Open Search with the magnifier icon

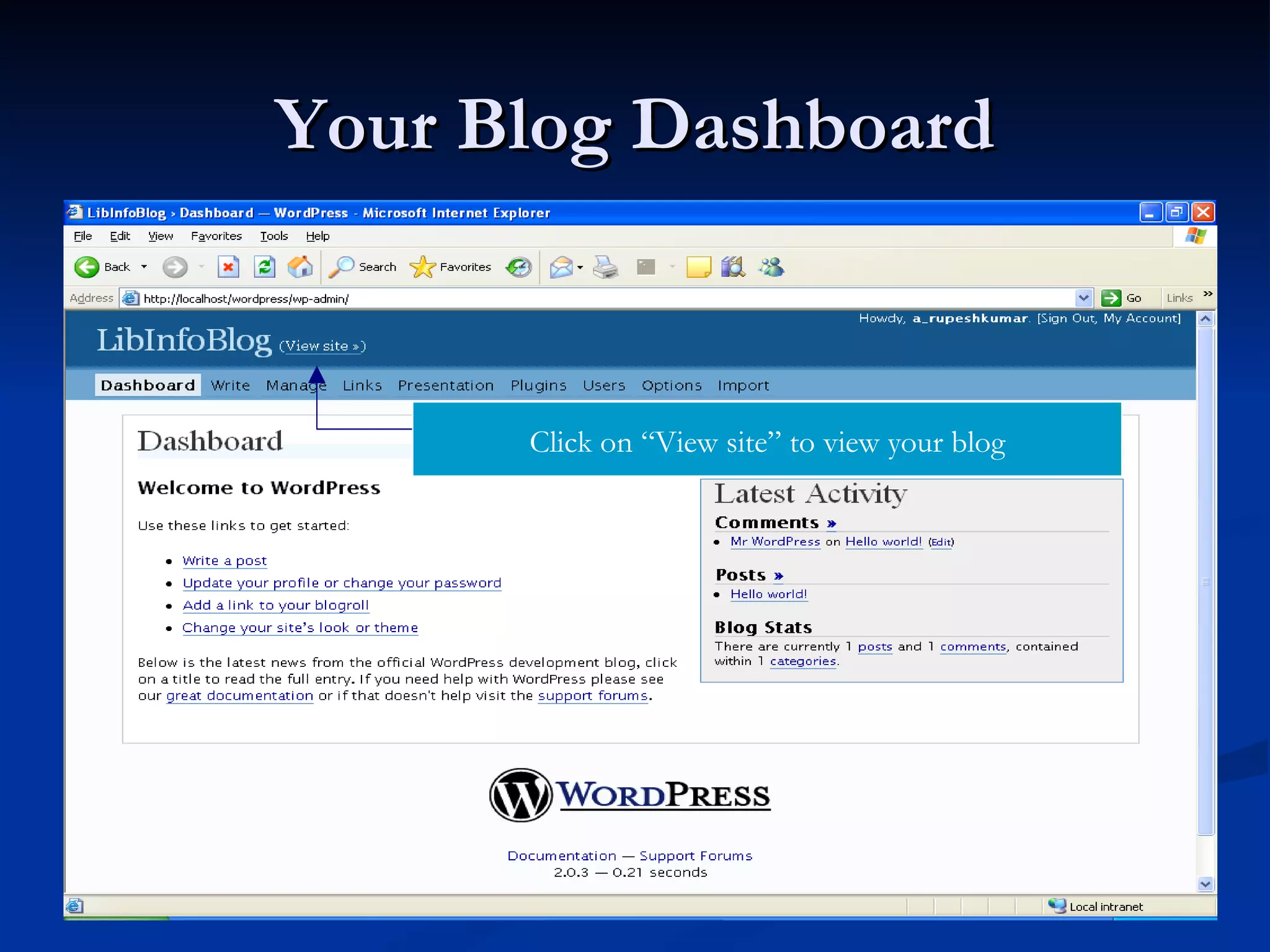tap(341, 267)
